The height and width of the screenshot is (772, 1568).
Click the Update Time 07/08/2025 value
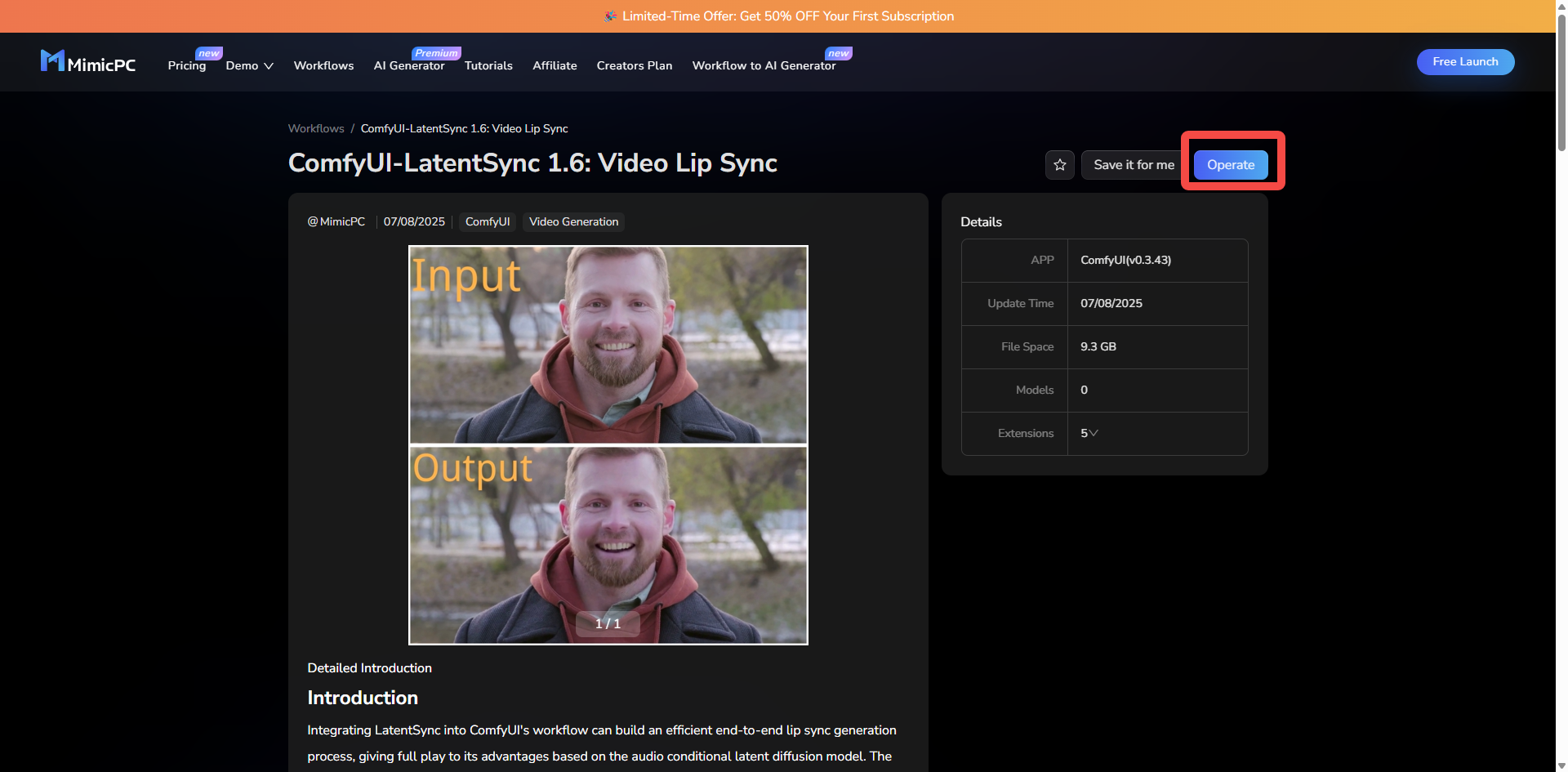tap(1111, 303)
